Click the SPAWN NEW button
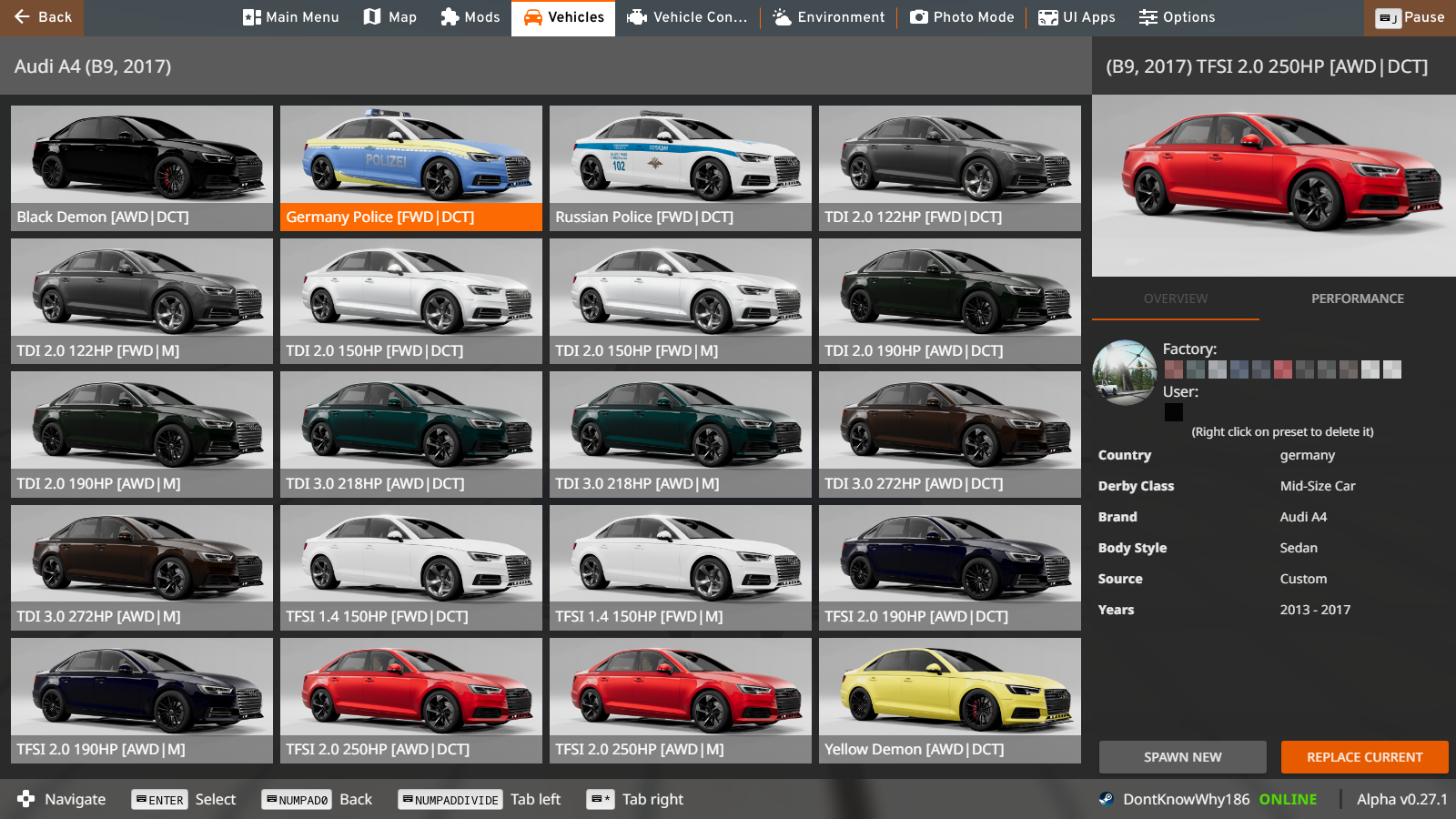 (x=1183, y=757)
